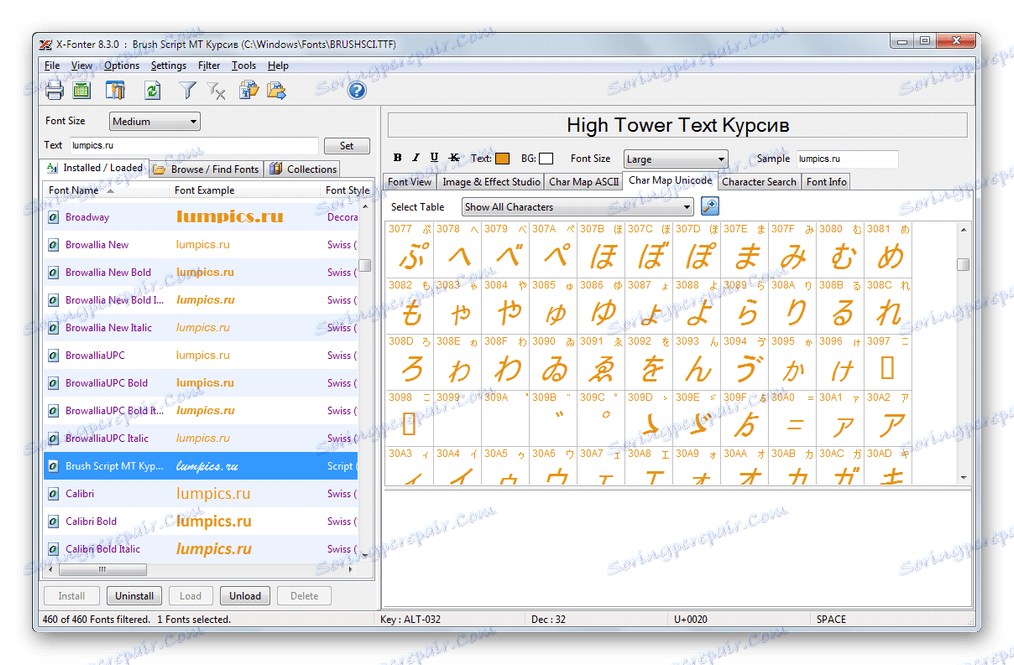Click the Text input field with lumpics.ru
Screen dimensions: 1014x665
[193, 146]
